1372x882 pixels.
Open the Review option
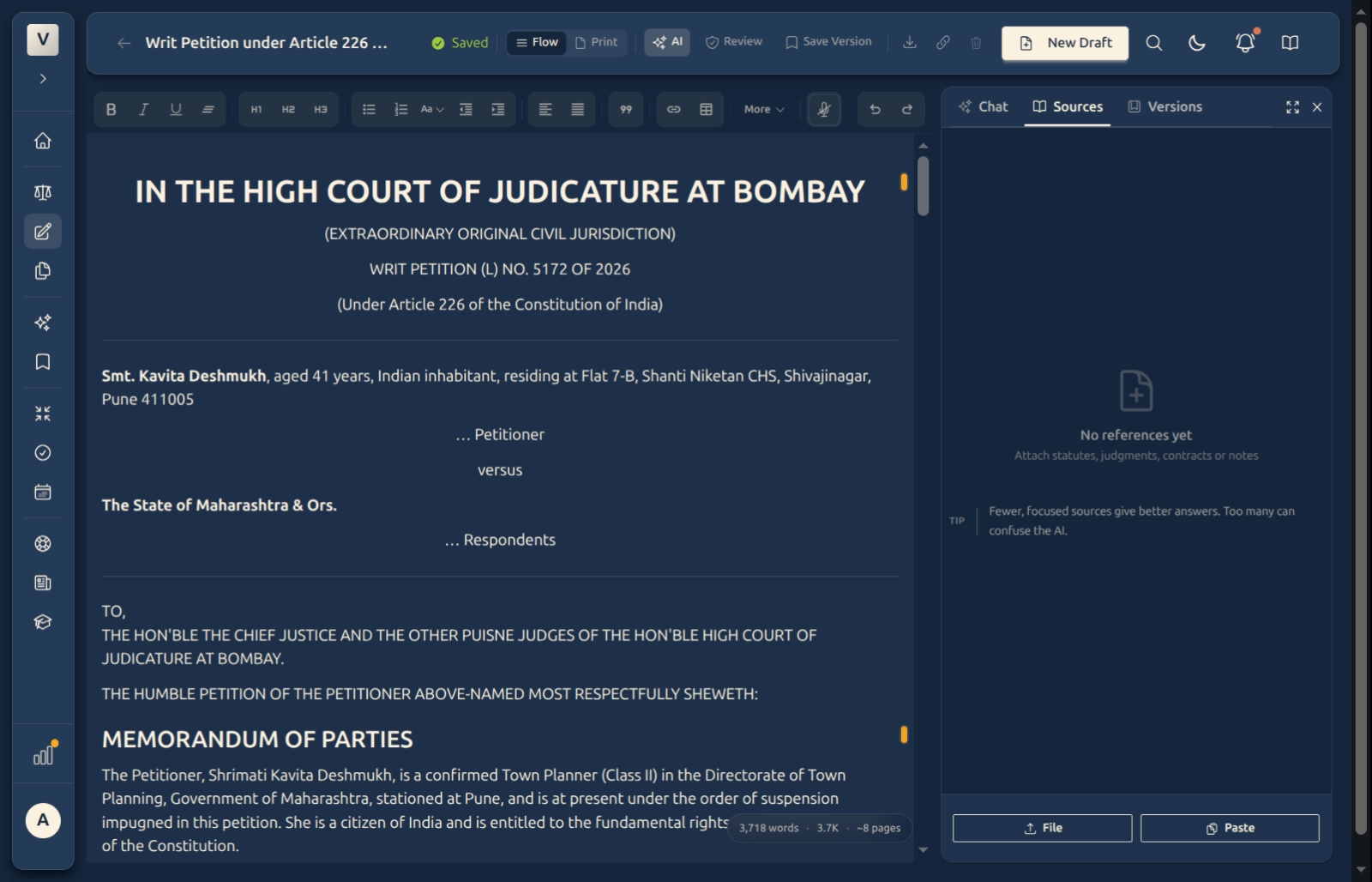click(734, 42)
